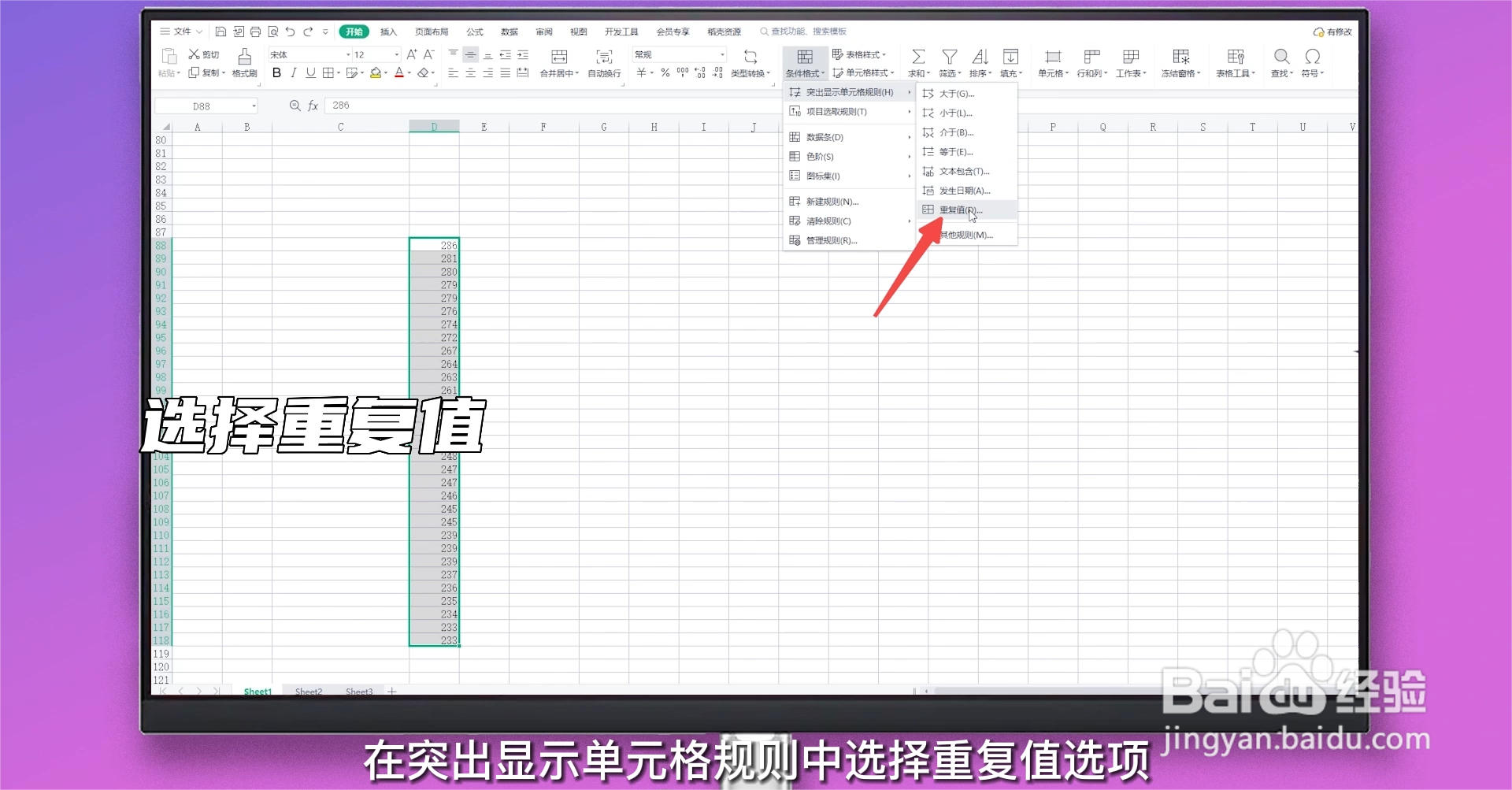This screenshot has height=790, width=1512.
Task: Click the Redo arrow icon
Action: coord(308,32)
